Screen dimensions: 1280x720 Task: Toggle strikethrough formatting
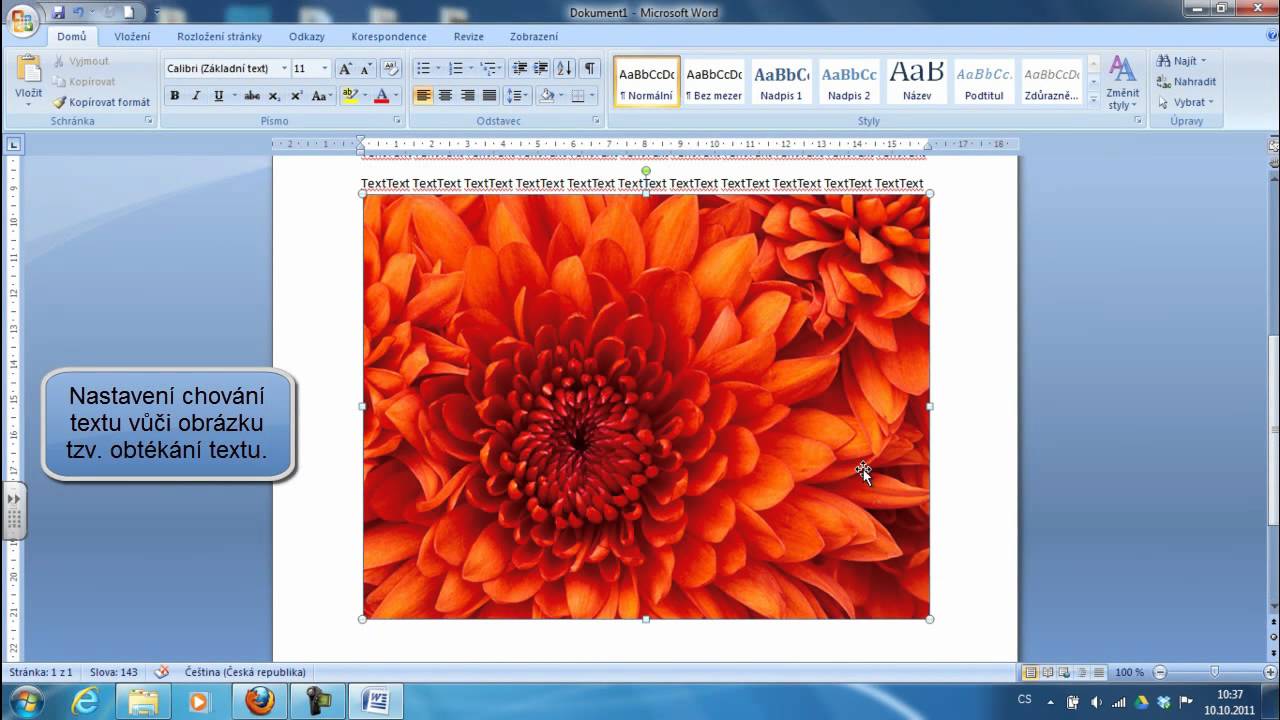[x=252, y=96]
